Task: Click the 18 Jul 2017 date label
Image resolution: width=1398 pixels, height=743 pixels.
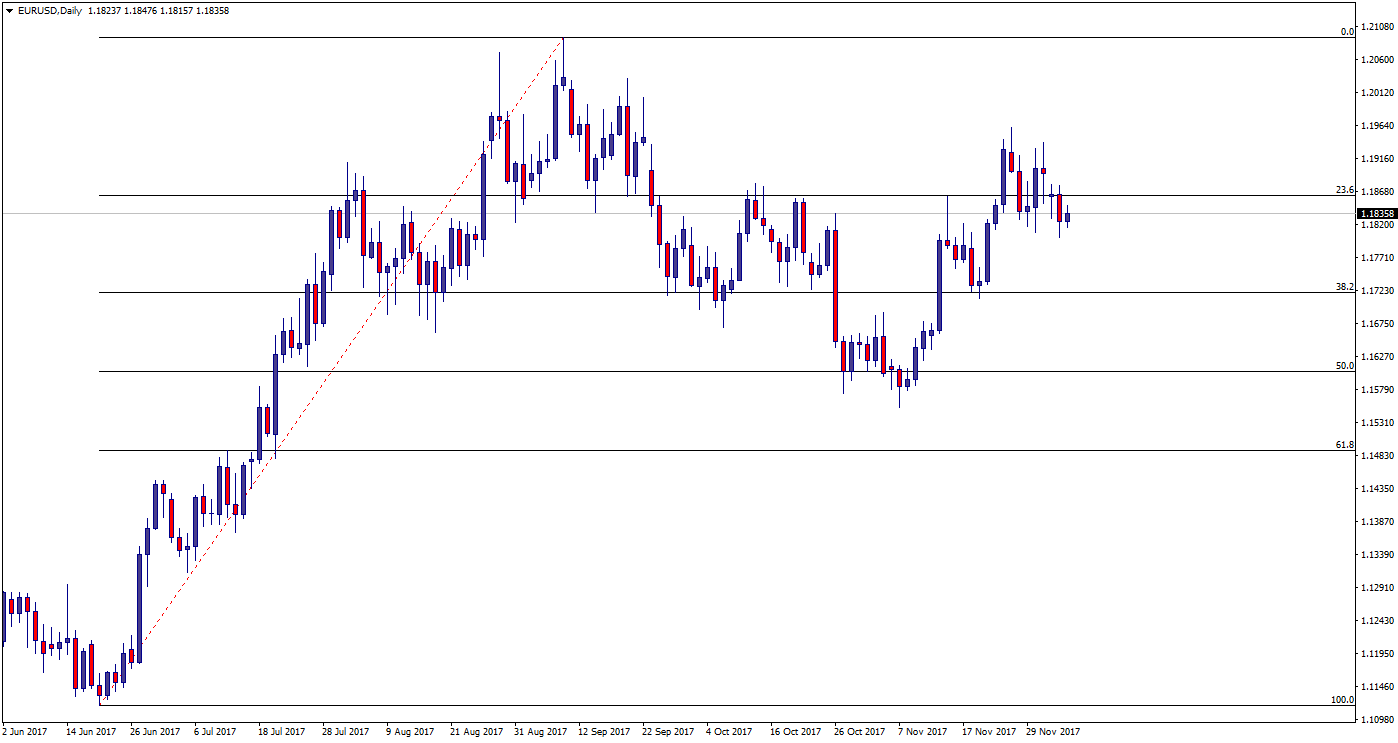Action: (x=283, y=732)
